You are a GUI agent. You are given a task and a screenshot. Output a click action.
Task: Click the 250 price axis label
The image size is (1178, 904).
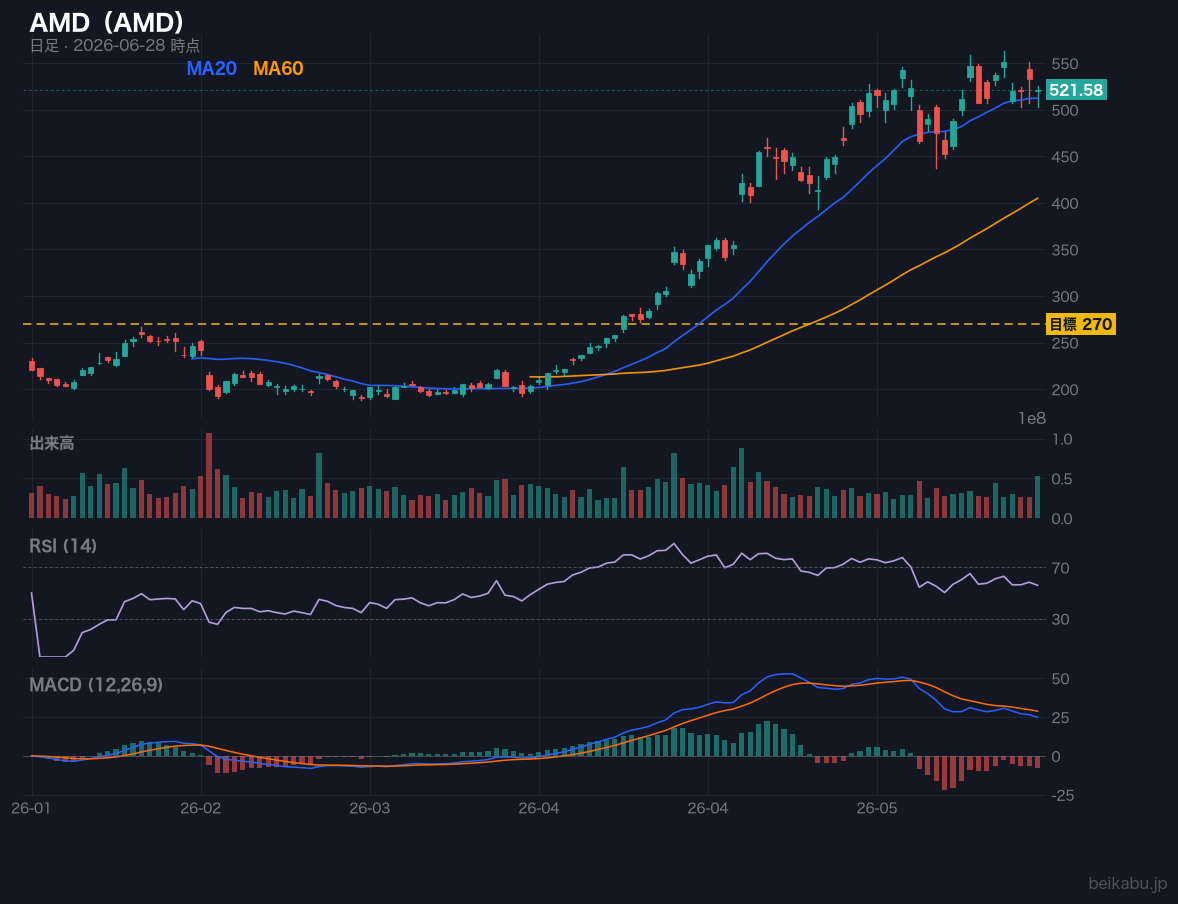pos(1065,343)
